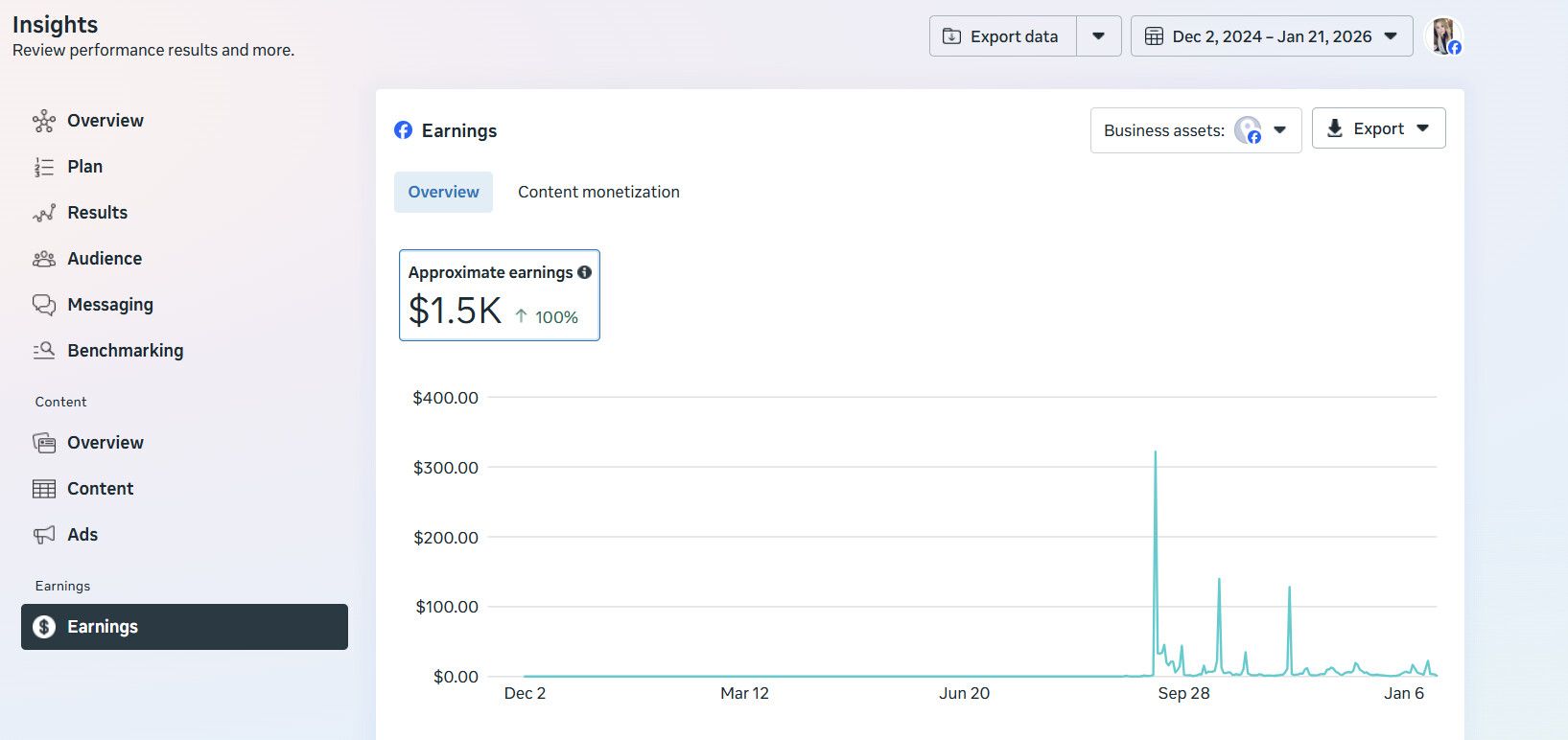
Task: Open Content Overview in sidebar
Action: [105, 443]
